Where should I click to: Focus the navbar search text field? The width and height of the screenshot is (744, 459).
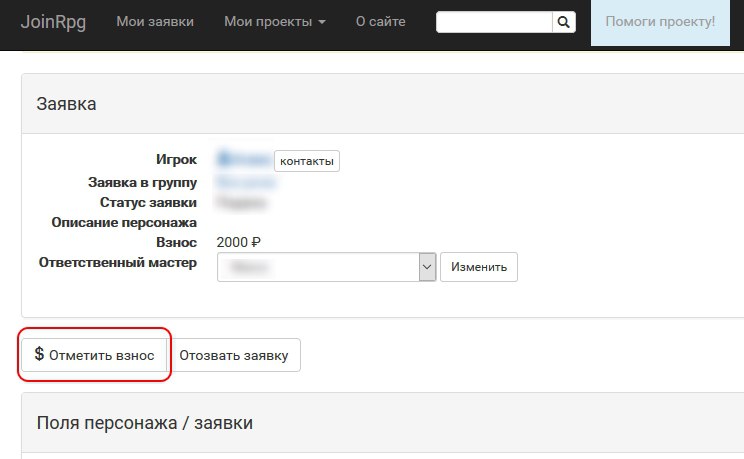(x=495, y=22)
